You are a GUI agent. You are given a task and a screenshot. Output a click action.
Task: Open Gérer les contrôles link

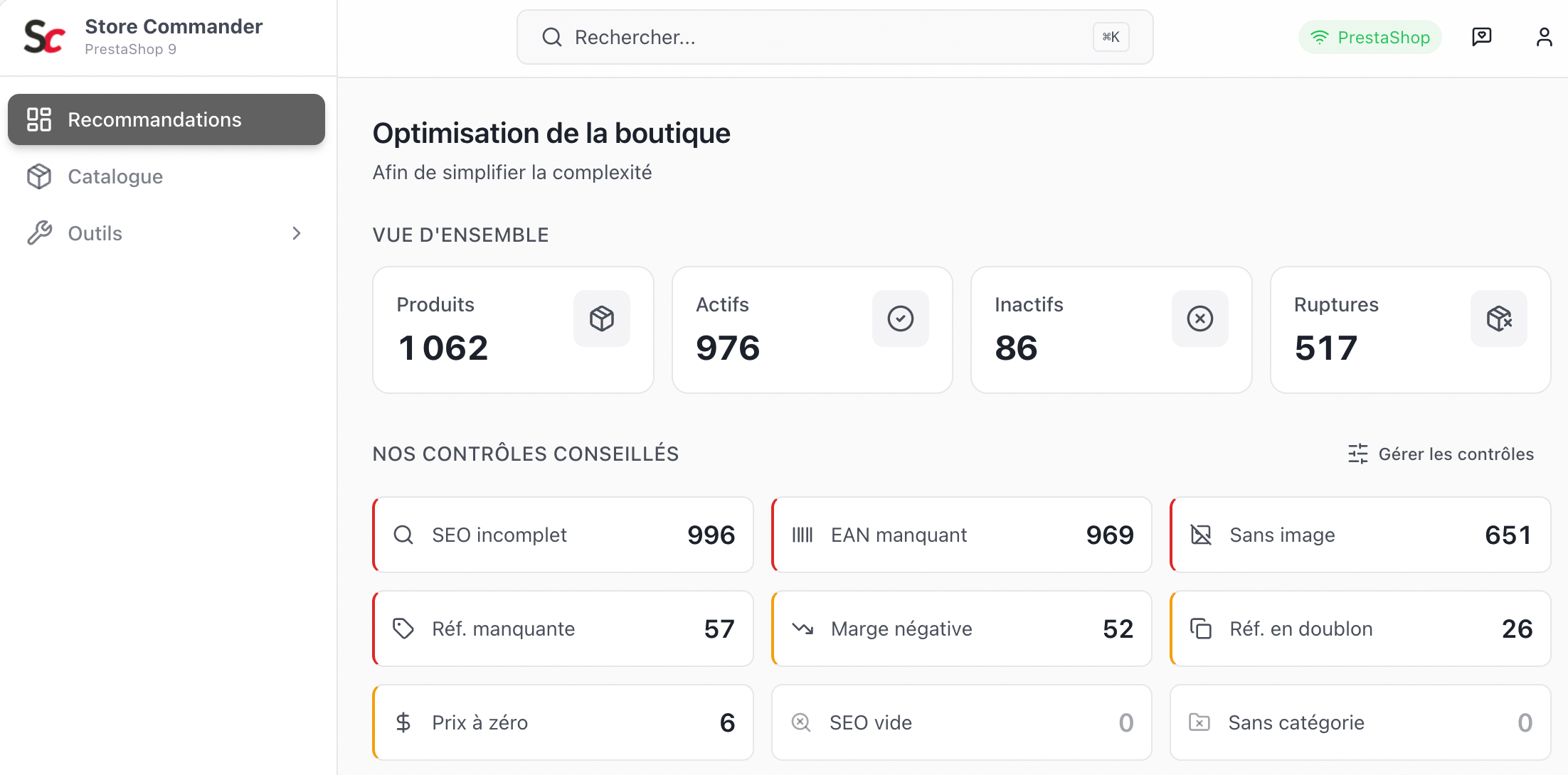[x=1441, y=454]
